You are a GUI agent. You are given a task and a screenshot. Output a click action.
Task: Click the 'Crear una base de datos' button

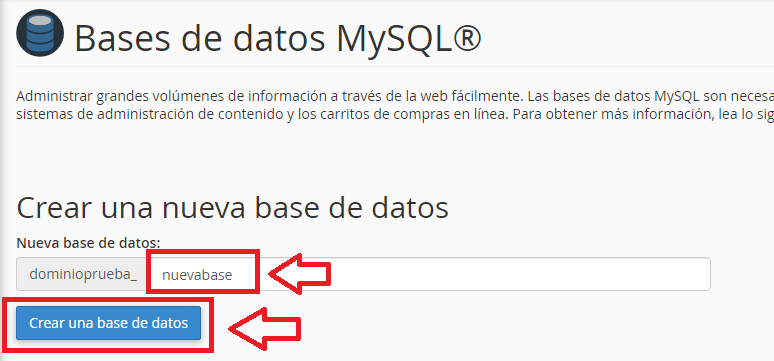pyautogui.click(x=109, y=323)
